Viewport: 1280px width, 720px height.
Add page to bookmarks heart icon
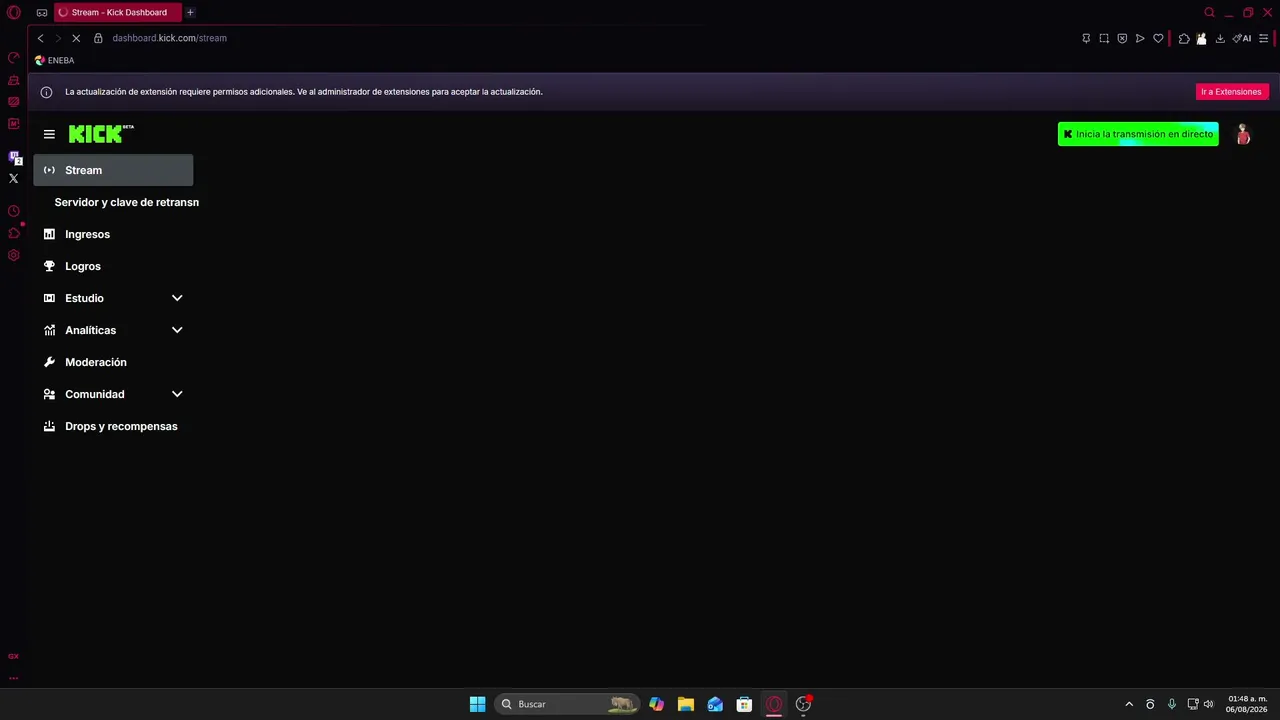coord(1158,38)
